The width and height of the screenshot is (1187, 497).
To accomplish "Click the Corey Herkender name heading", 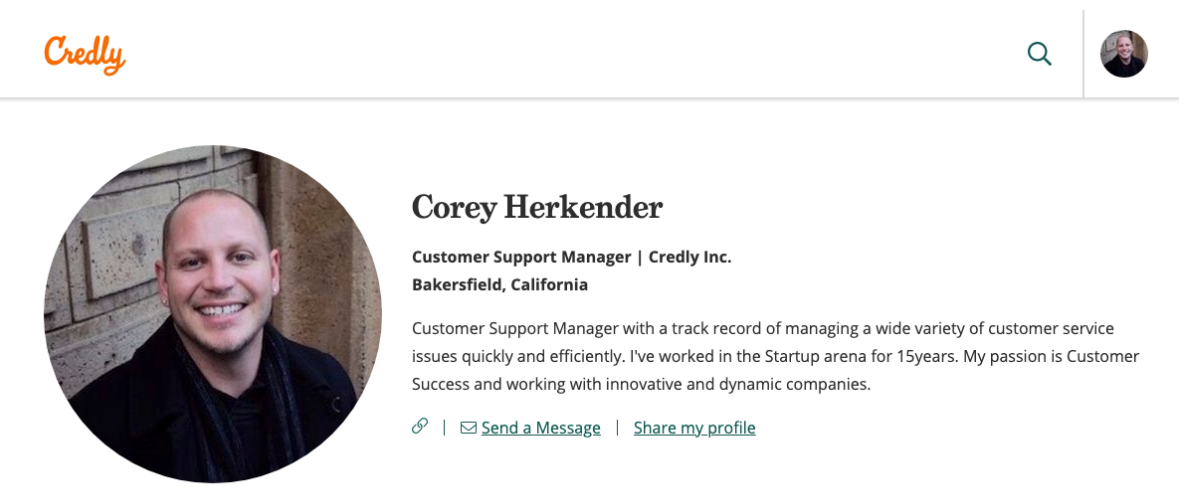I will (x=537, y=207).
